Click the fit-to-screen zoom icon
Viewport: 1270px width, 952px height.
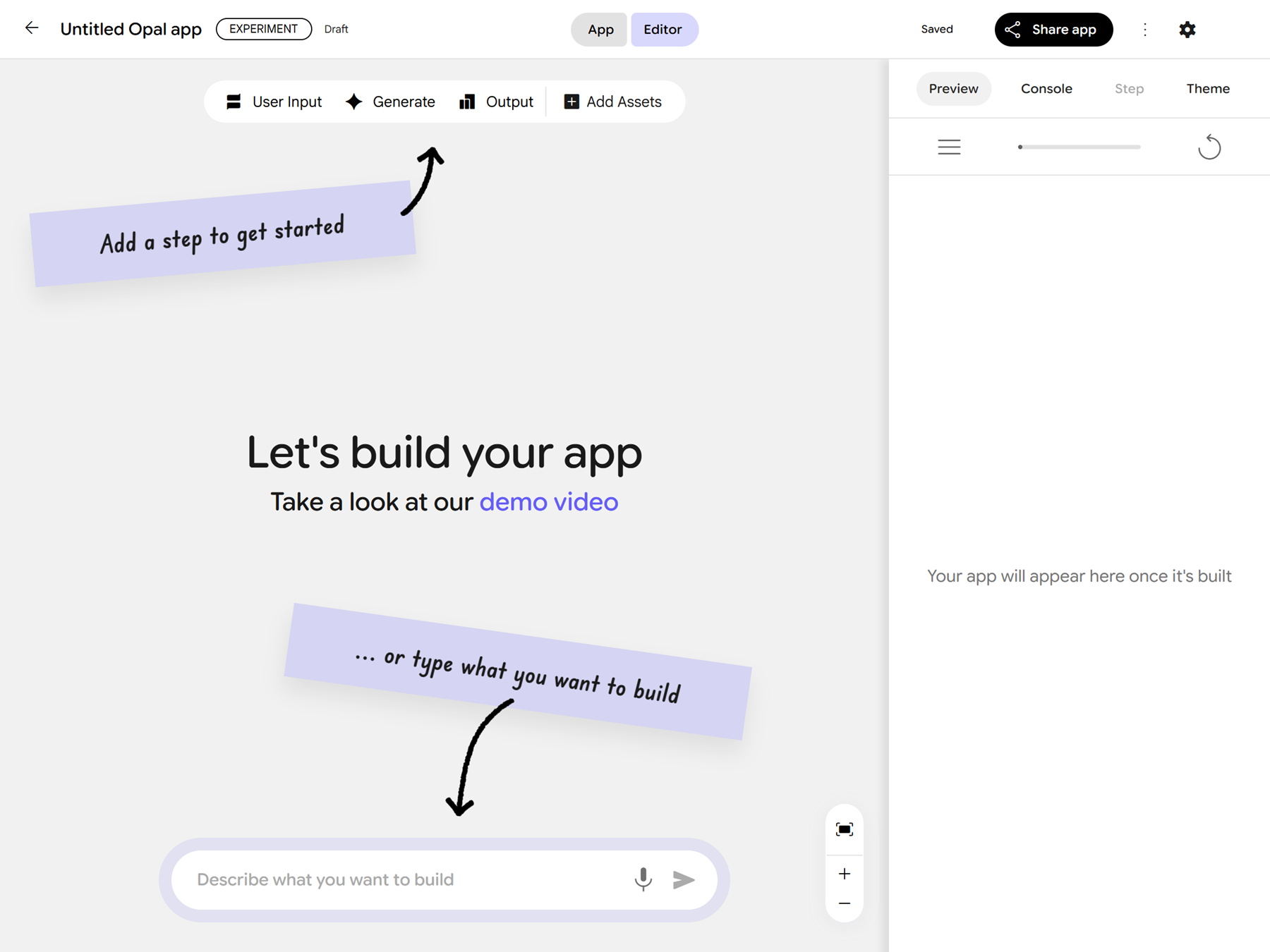pos(844,829)
